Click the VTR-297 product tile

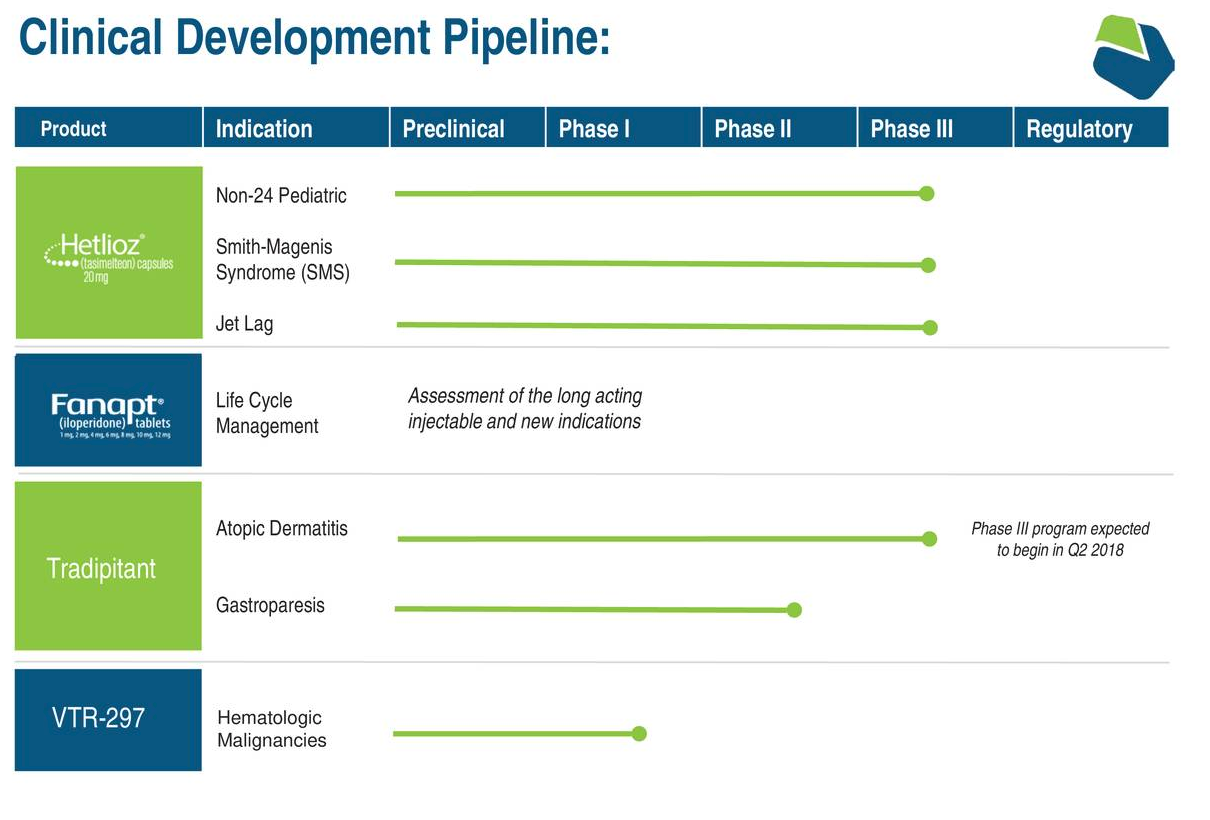(x=108, y=720)
